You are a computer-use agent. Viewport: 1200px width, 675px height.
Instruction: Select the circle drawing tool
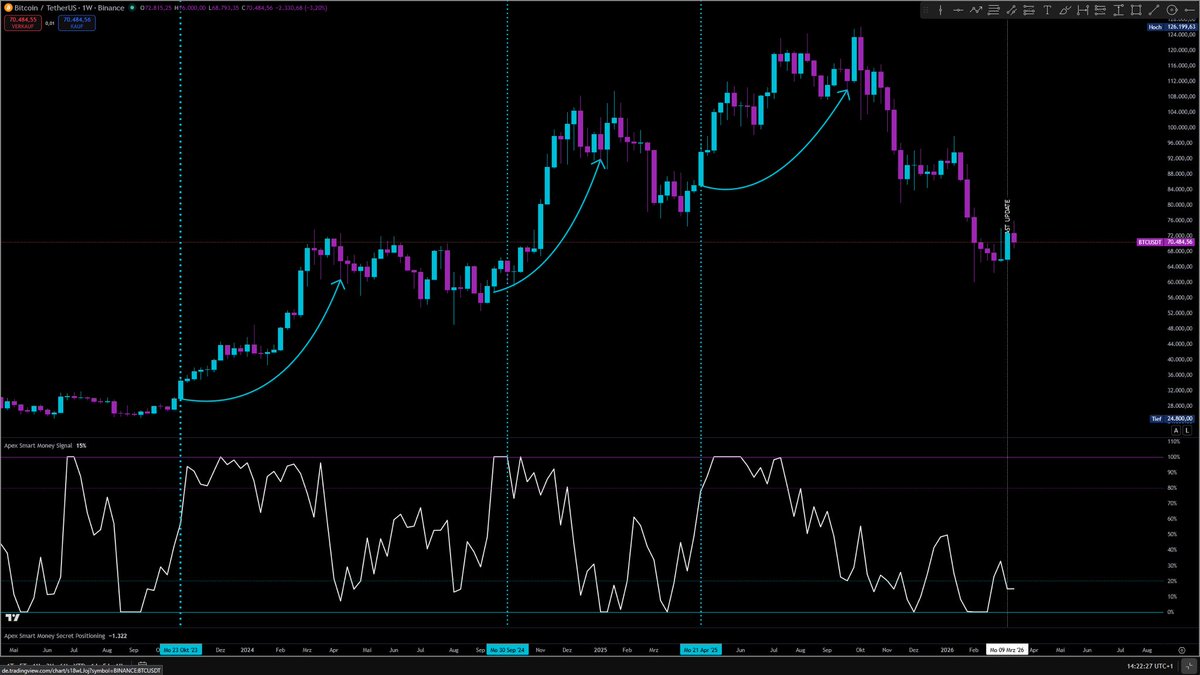click(x=1171, y=10)
